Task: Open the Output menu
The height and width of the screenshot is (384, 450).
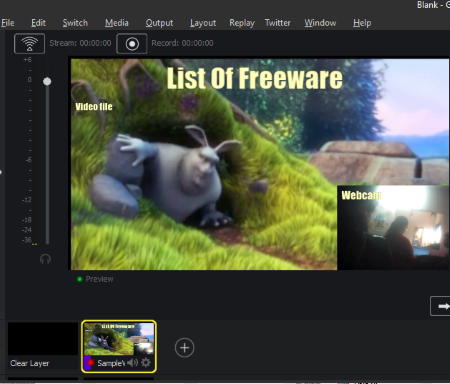Action: pyautogui.click(x=159, y=23)
